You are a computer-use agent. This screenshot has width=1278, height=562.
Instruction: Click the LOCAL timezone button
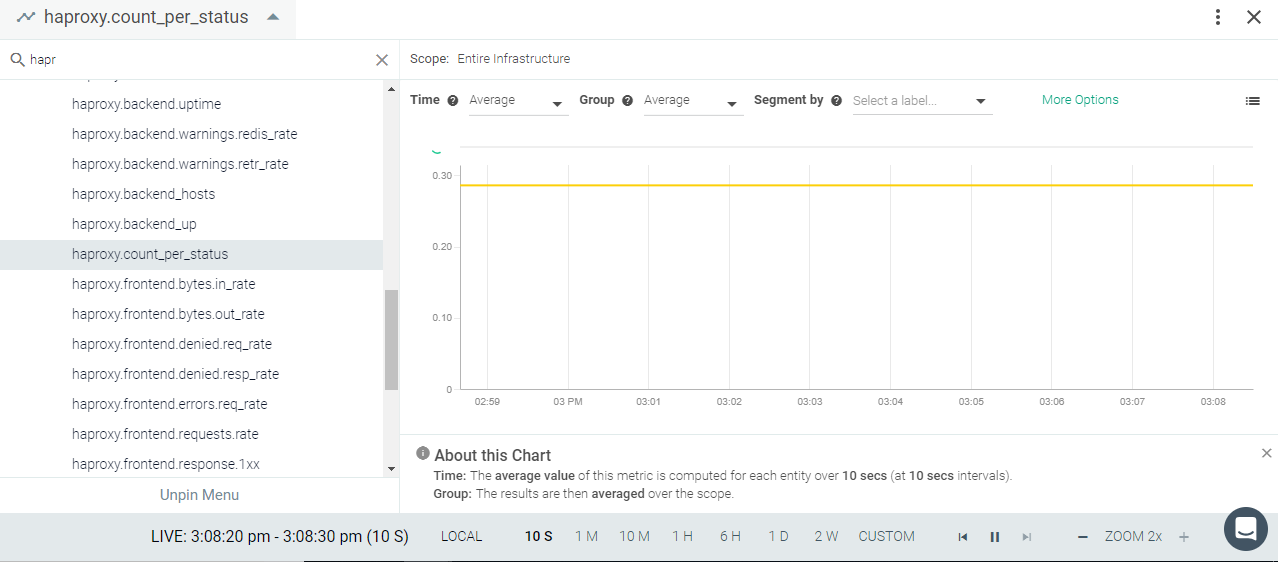coord(461,537)
